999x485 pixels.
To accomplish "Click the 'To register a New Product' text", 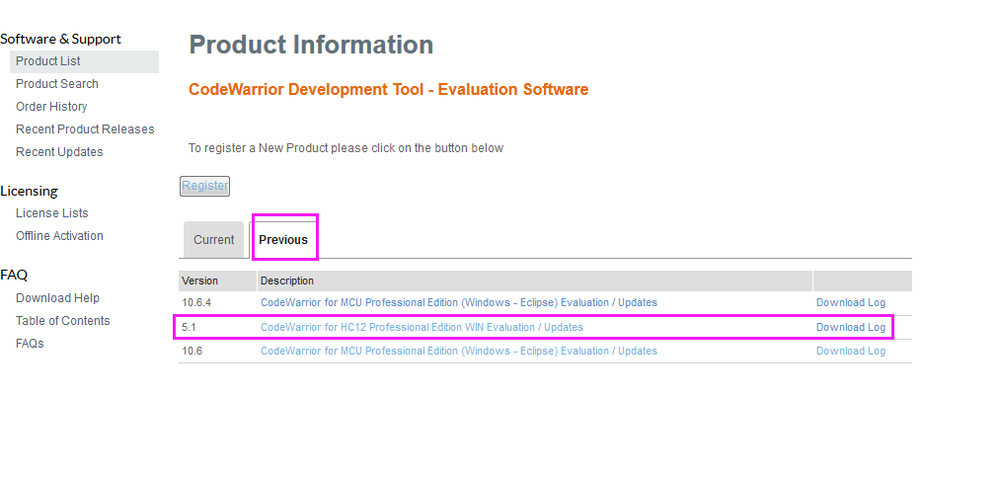I will [346, 148].
